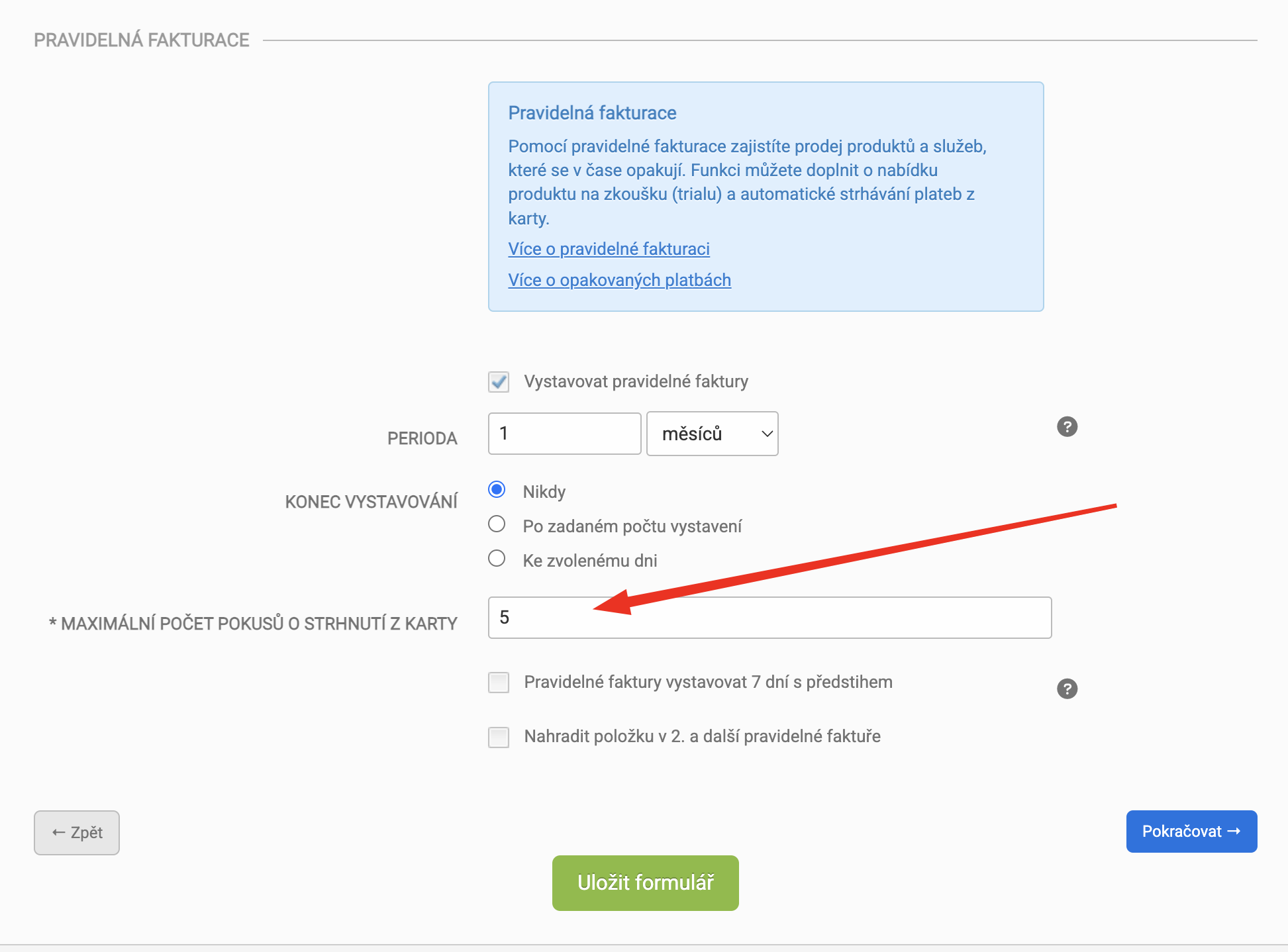This screenshot has height=952, width=1288.
Task: Click the blue Pokračovat button
Action: [x=1191, y=832]
